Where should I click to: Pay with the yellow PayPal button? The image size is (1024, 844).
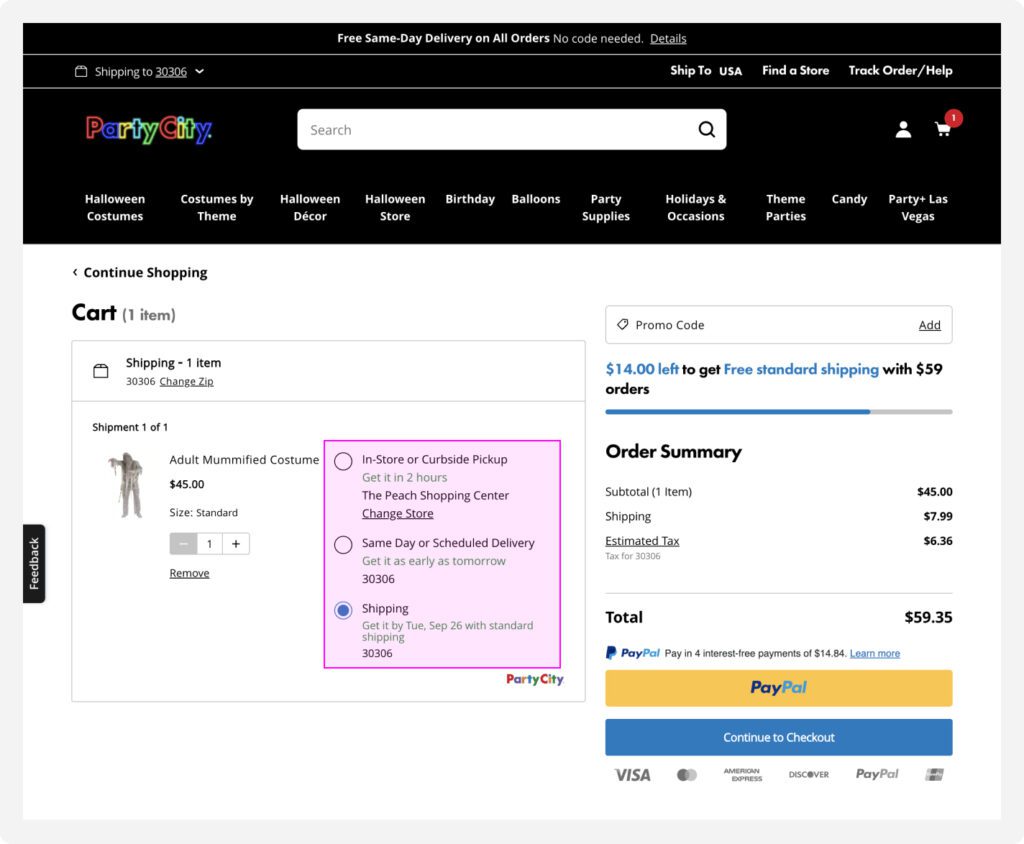(x=778, y=688)
